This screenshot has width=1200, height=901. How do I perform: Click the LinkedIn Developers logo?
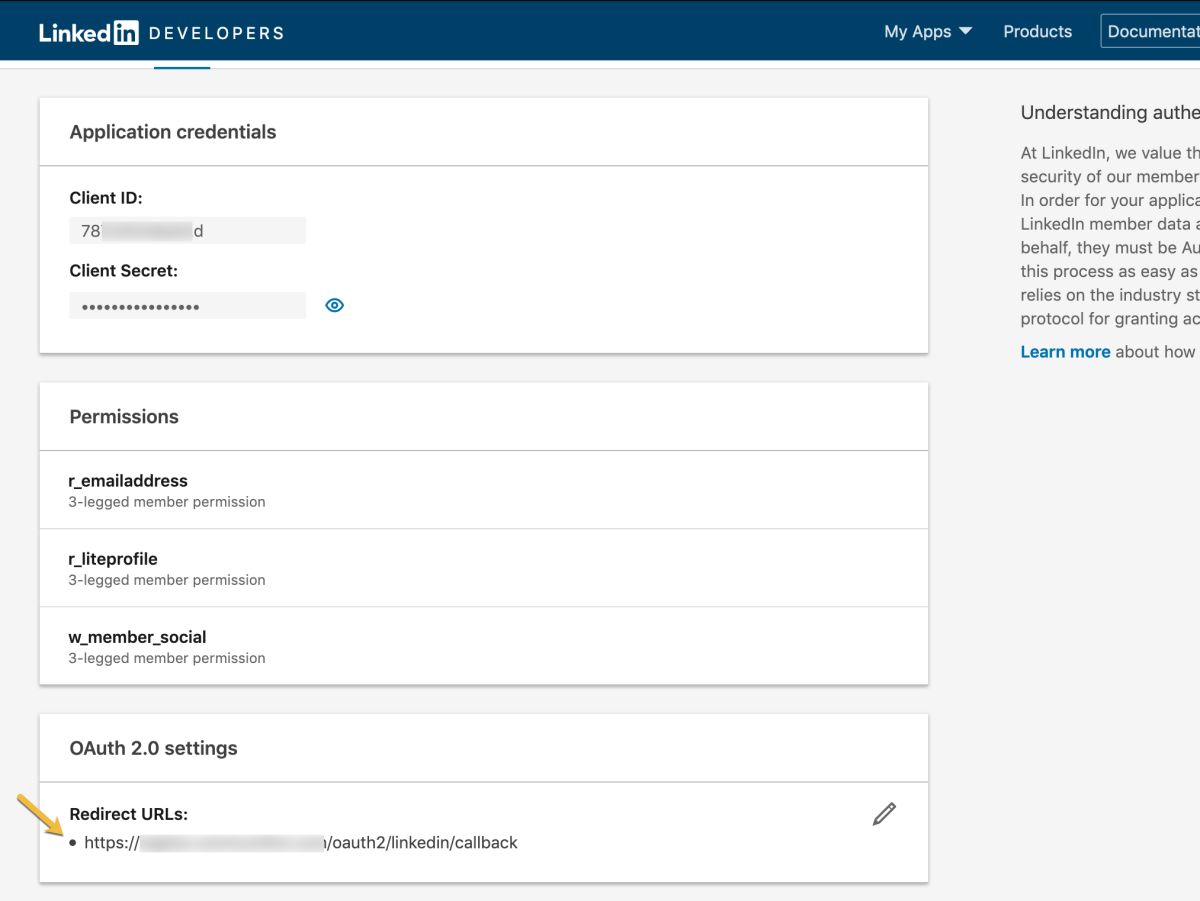point(161,32)
